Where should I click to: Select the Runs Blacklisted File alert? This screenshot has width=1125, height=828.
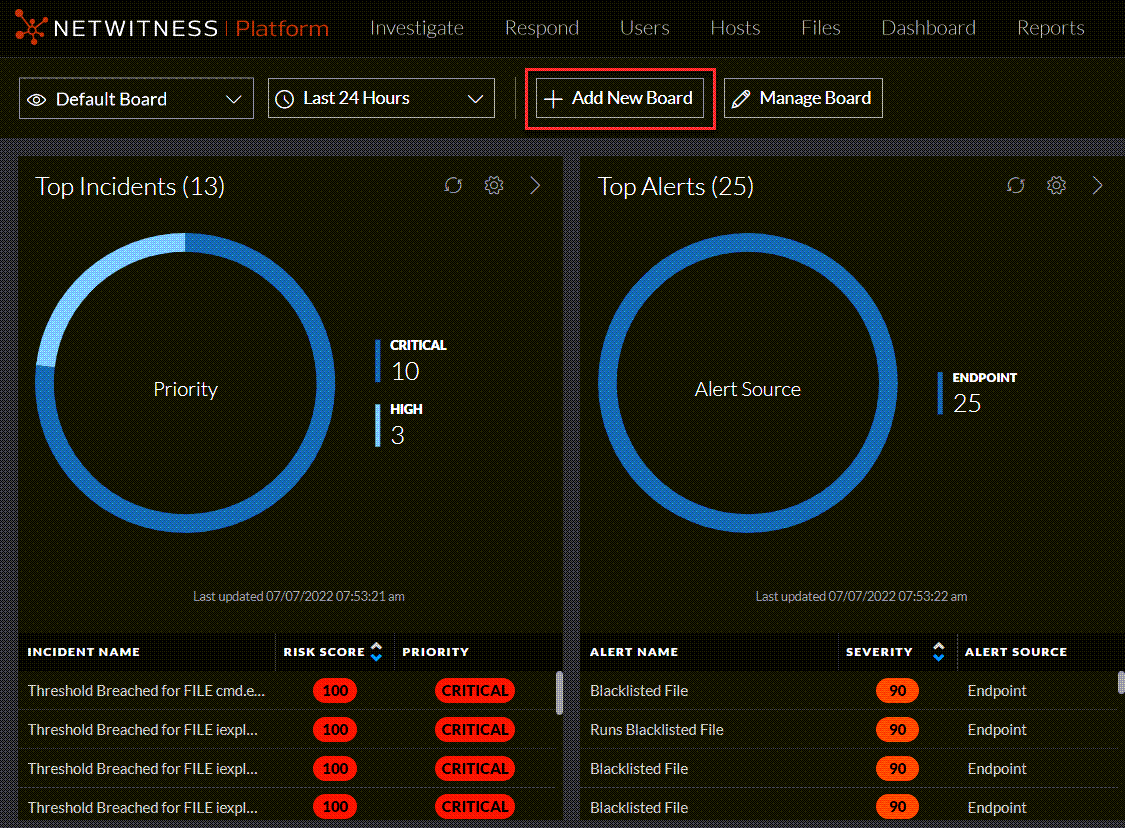pos(657,730)
